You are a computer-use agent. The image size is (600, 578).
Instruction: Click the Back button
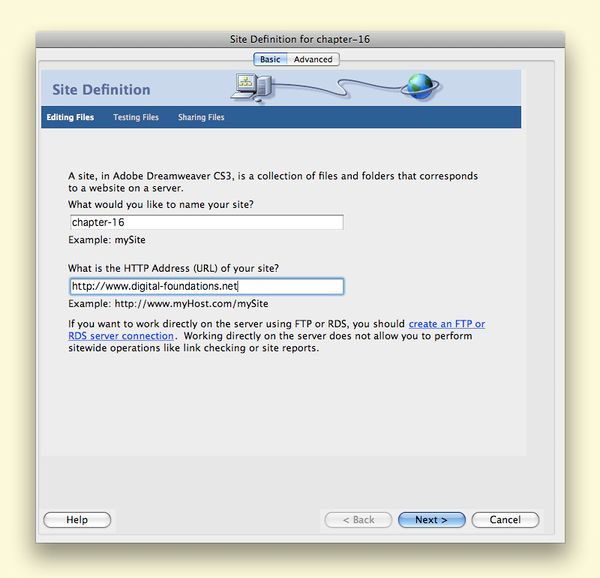pyautogui.click(x=357, y=520)
